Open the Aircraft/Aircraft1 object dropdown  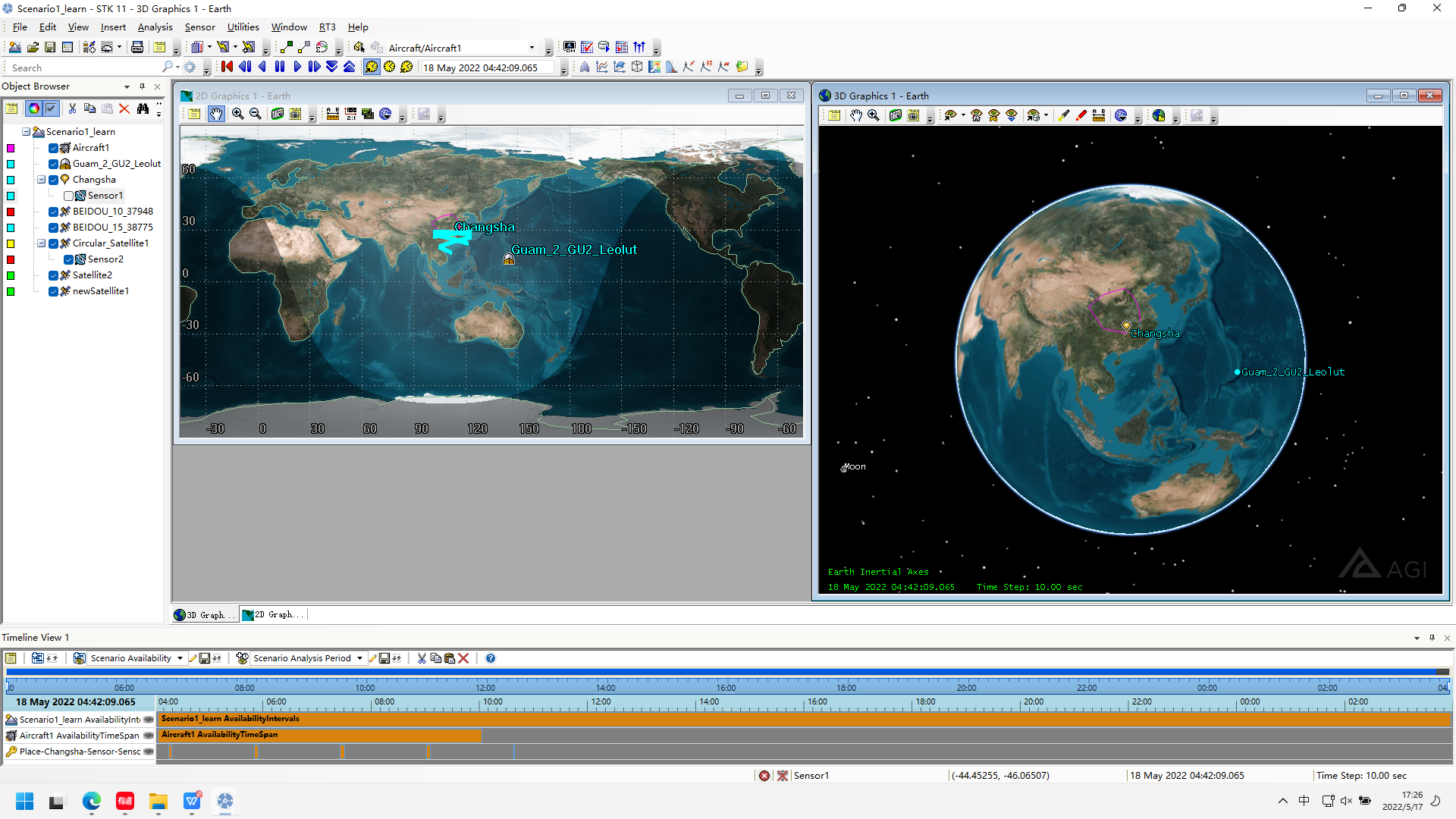(x=533, y=47)
